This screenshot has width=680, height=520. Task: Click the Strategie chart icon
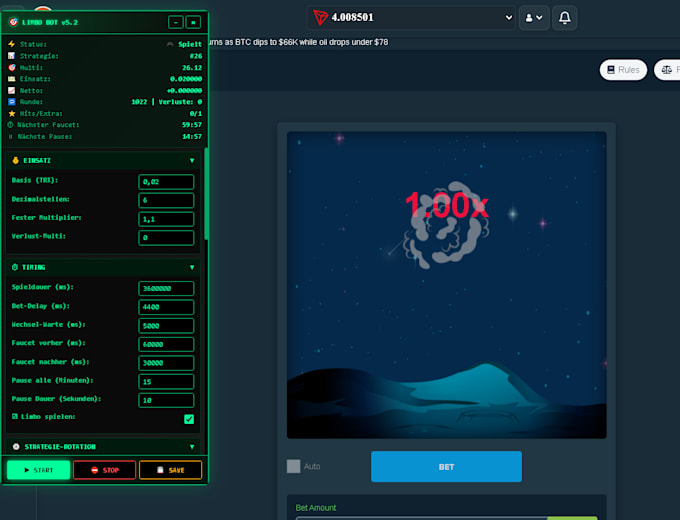(x=12, y=56)
